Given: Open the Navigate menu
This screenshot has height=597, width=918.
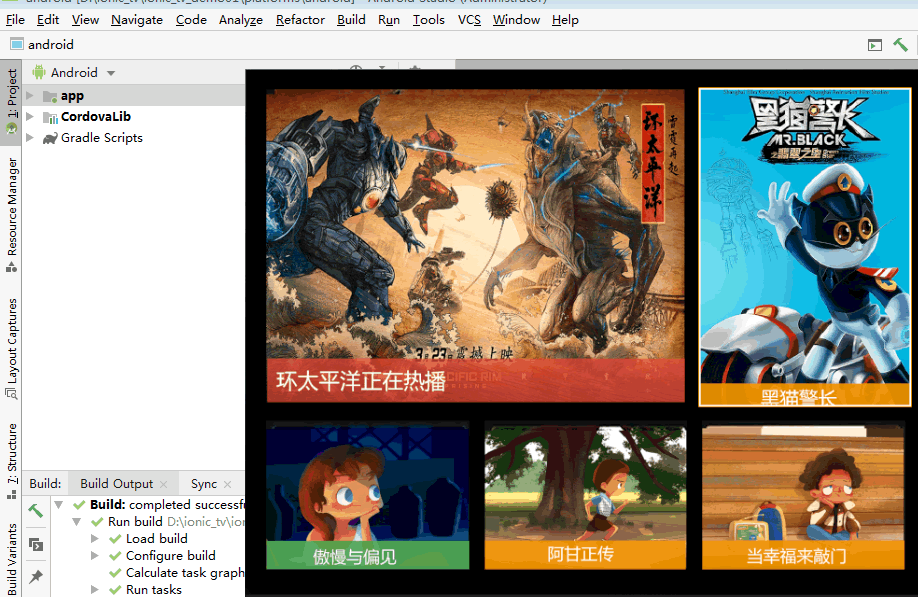Looking at the screenshot, I should click(x=137, y=20).
